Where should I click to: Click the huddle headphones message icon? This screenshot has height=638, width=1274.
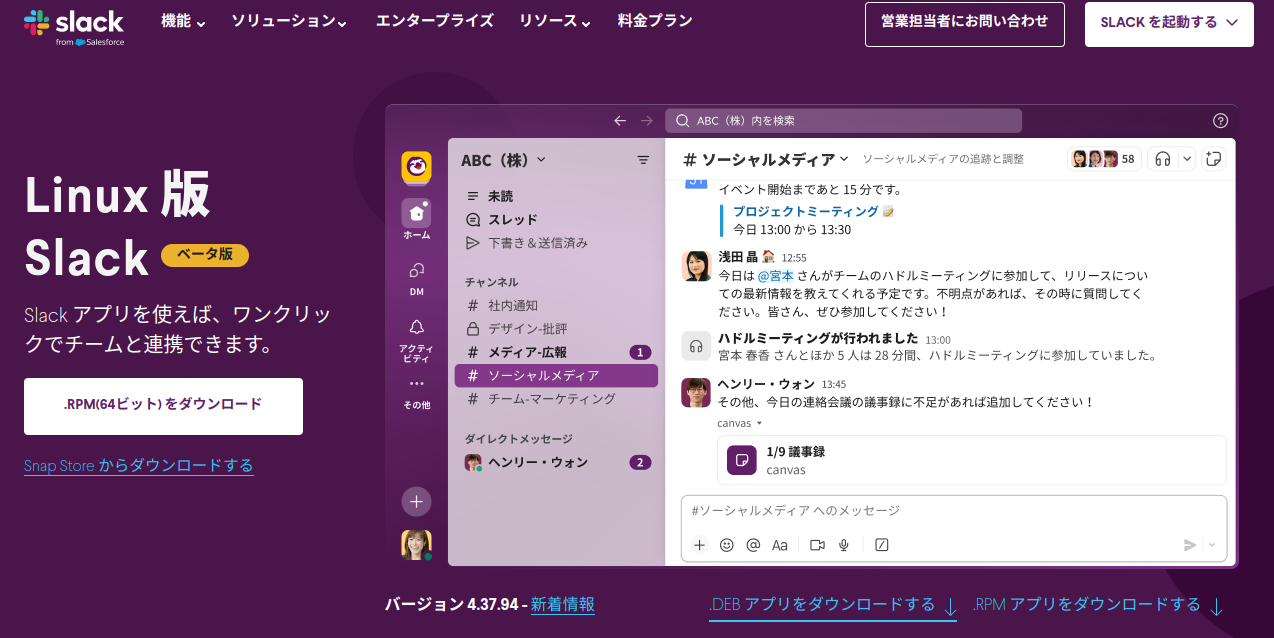click(x=696, y=346)
